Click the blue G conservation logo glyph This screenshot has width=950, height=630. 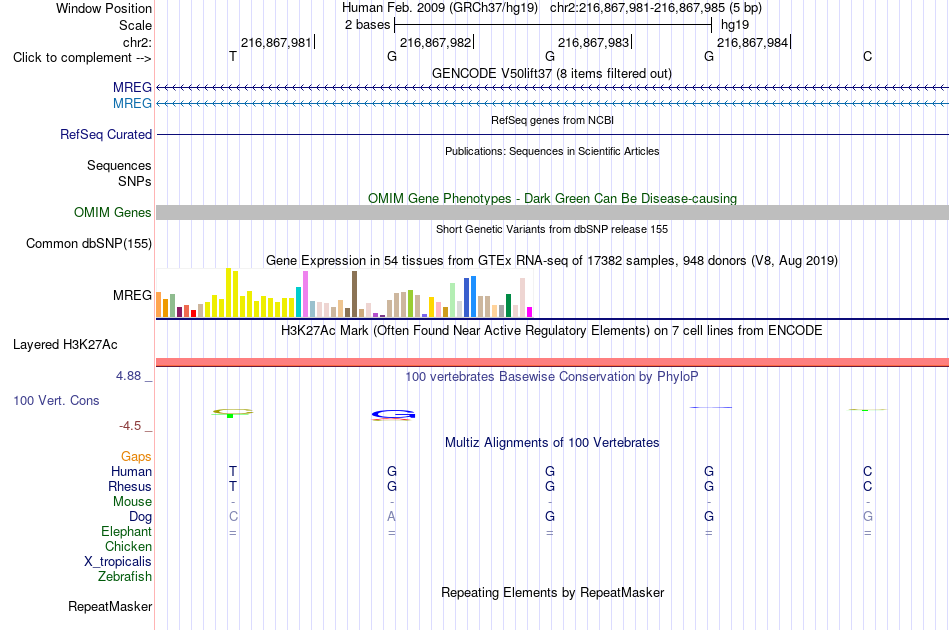(x=393, y=414)
